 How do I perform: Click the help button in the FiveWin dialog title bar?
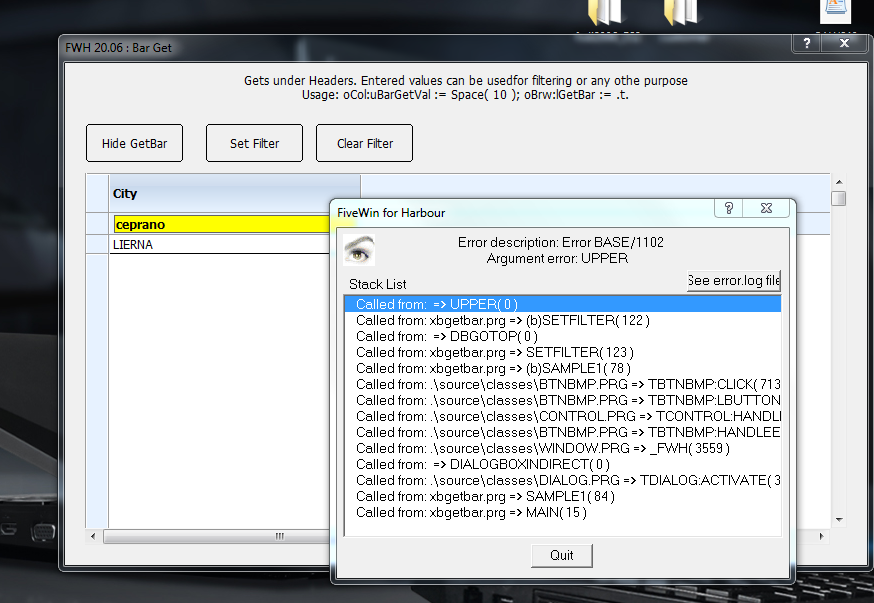click(729, 208)
